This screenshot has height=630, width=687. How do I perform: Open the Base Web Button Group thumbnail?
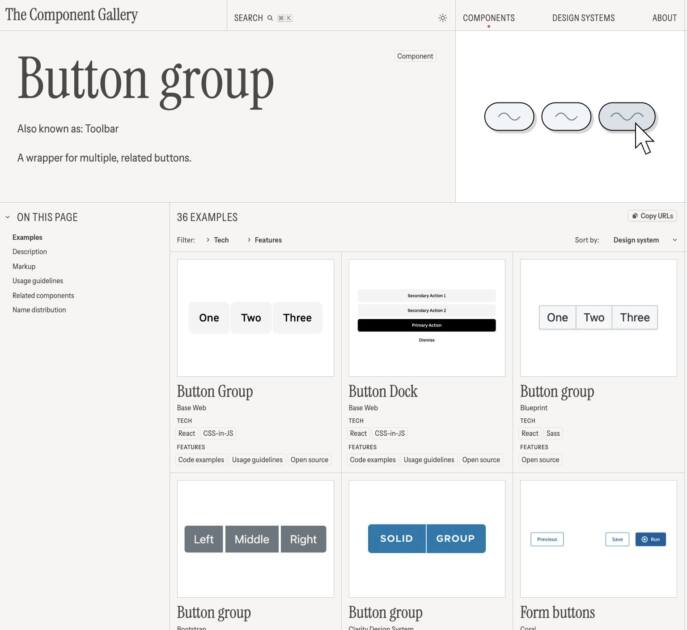pos(255,318)
